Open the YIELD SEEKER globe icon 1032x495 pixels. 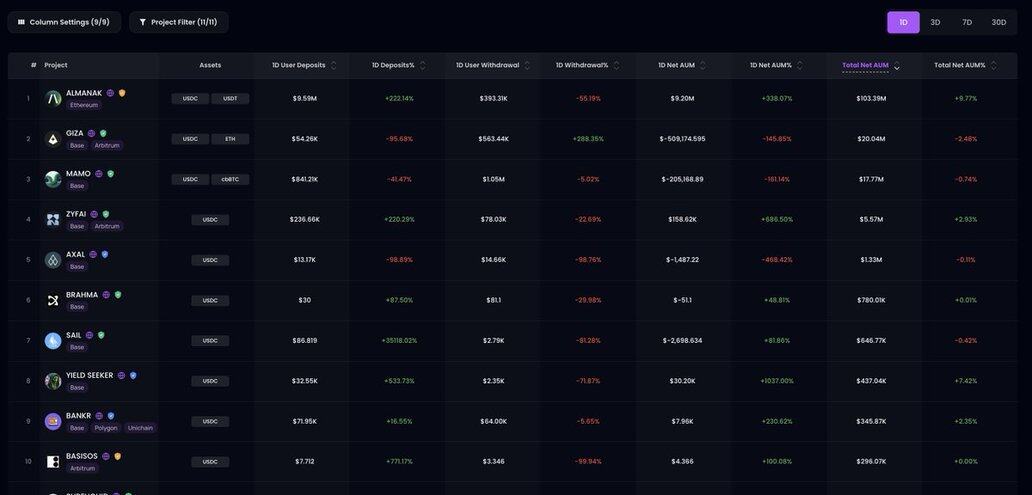122,376
